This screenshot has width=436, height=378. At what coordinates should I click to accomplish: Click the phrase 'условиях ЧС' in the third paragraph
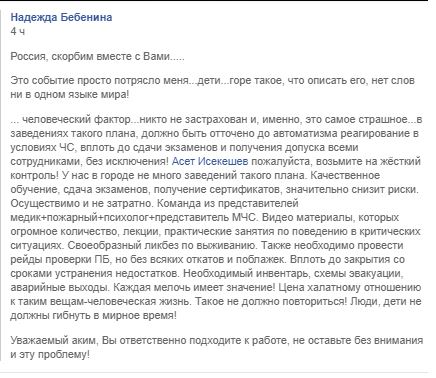(38, 147)
